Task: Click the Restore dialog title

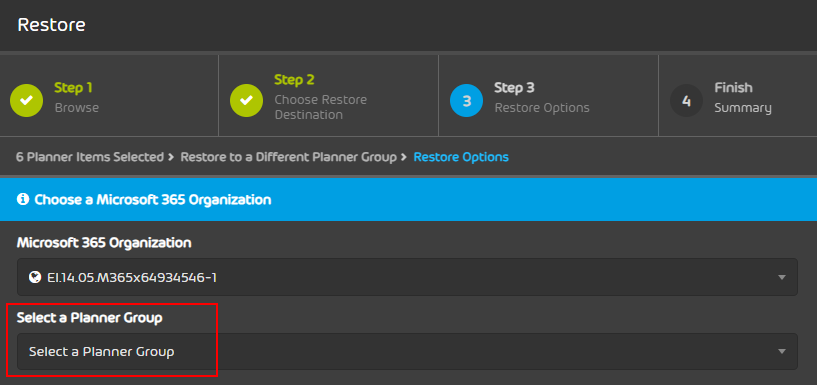Action: click(52, 24)
